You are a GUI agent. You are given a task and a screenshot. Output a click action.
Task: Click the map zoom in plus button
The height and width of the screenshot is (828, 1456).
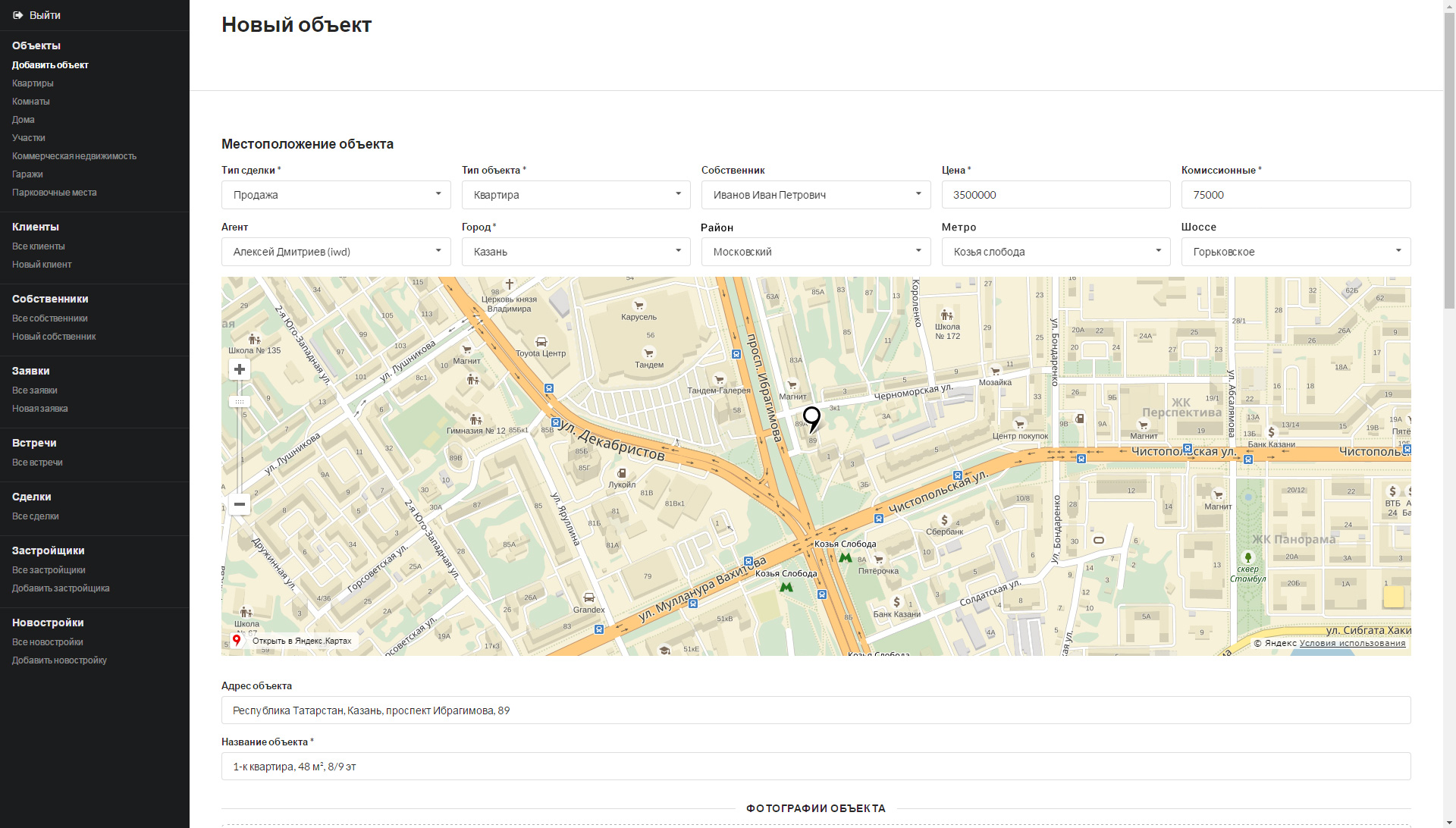click(240, 369)
